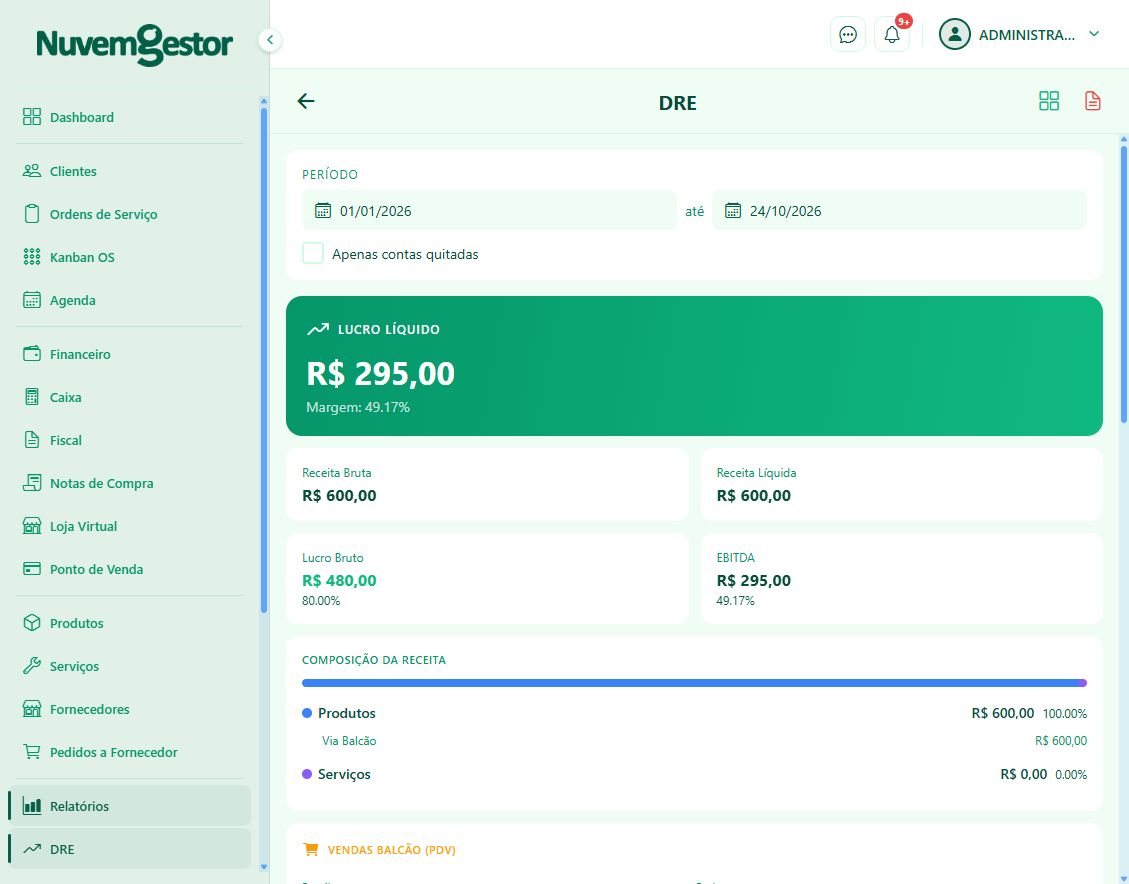Image resolution: width=1129 pixels, height=884 pixels.
Task: Click the Agenda calendar icon
Action: tap(32, 300)
